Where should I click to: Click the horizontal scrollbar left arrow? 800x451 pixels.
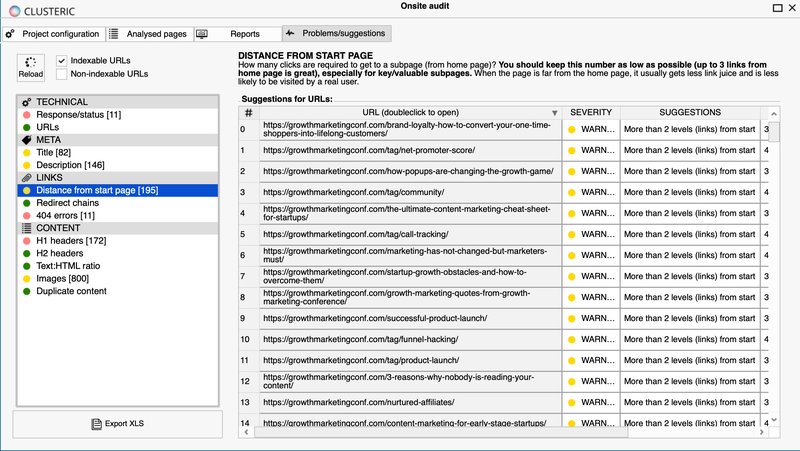coord(246,432)
